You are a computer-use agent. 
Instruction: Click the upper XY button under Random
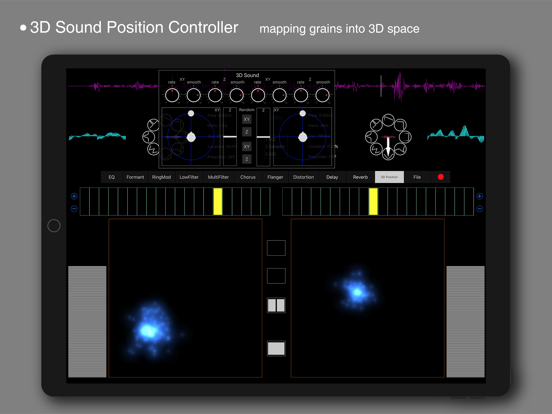(x=247, y=119)
